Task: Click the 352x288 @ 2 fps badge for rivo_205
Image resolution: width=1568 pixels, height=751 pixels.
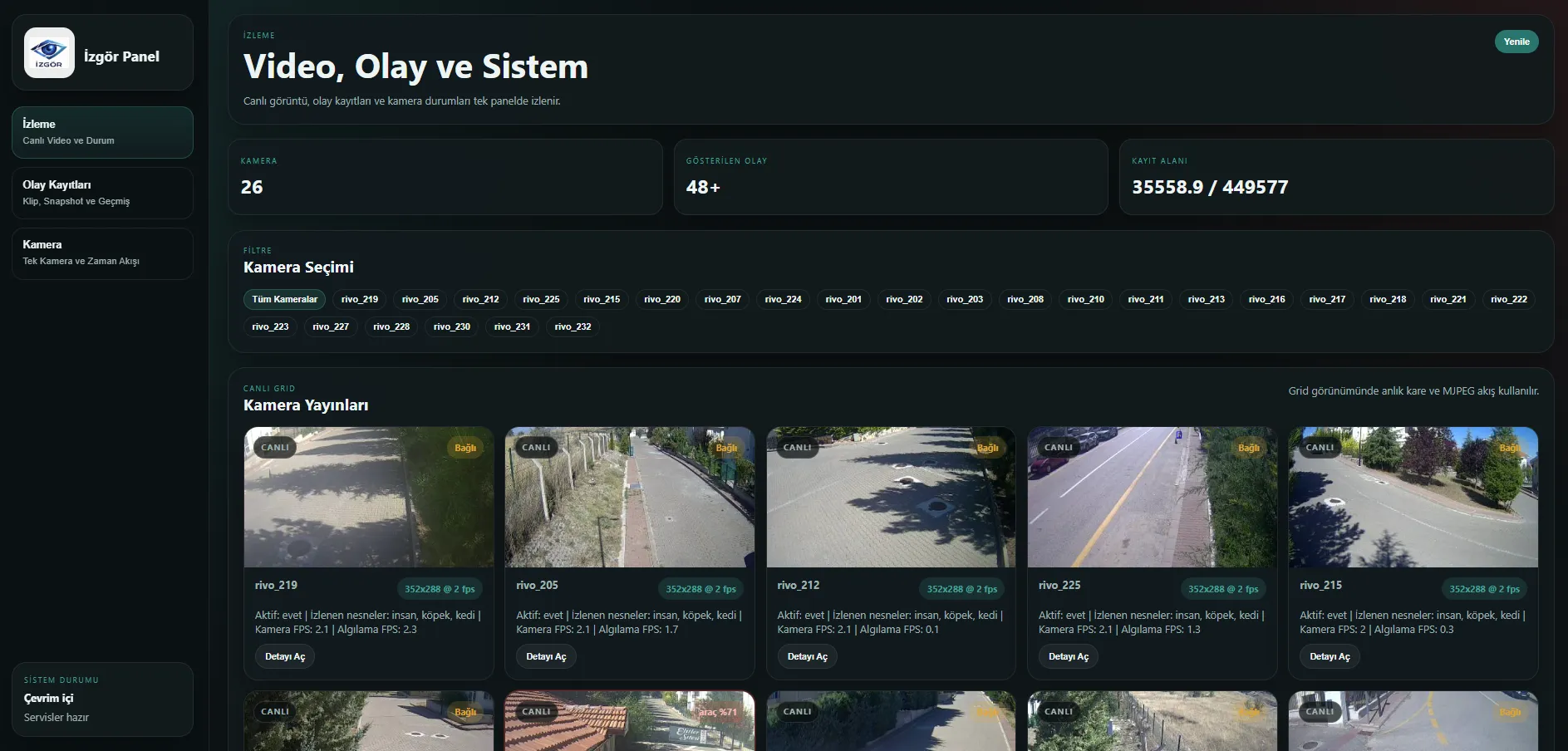Action: click(x=700, y=589)
